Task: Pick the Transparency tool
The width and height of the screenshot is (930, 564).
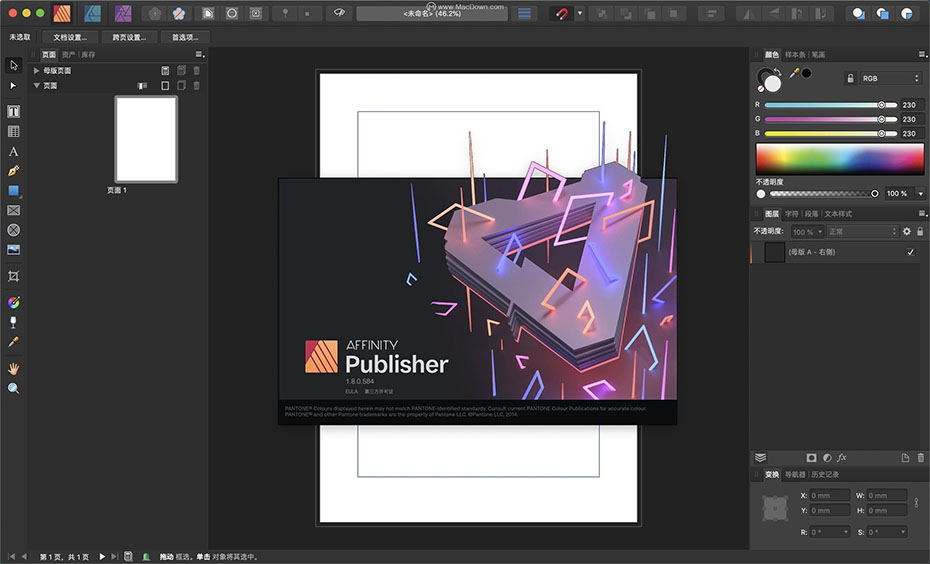Action: 14,322
